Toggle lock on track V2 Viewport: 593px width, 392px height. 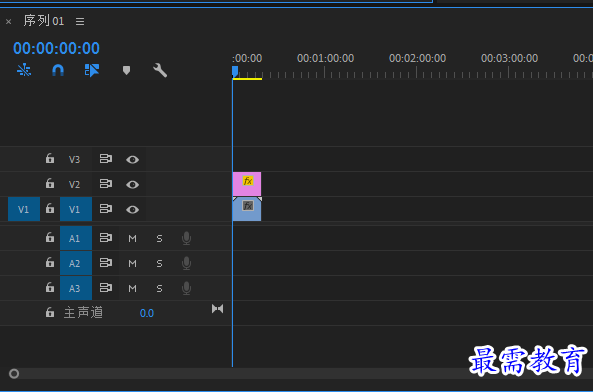tap(50, 184)
